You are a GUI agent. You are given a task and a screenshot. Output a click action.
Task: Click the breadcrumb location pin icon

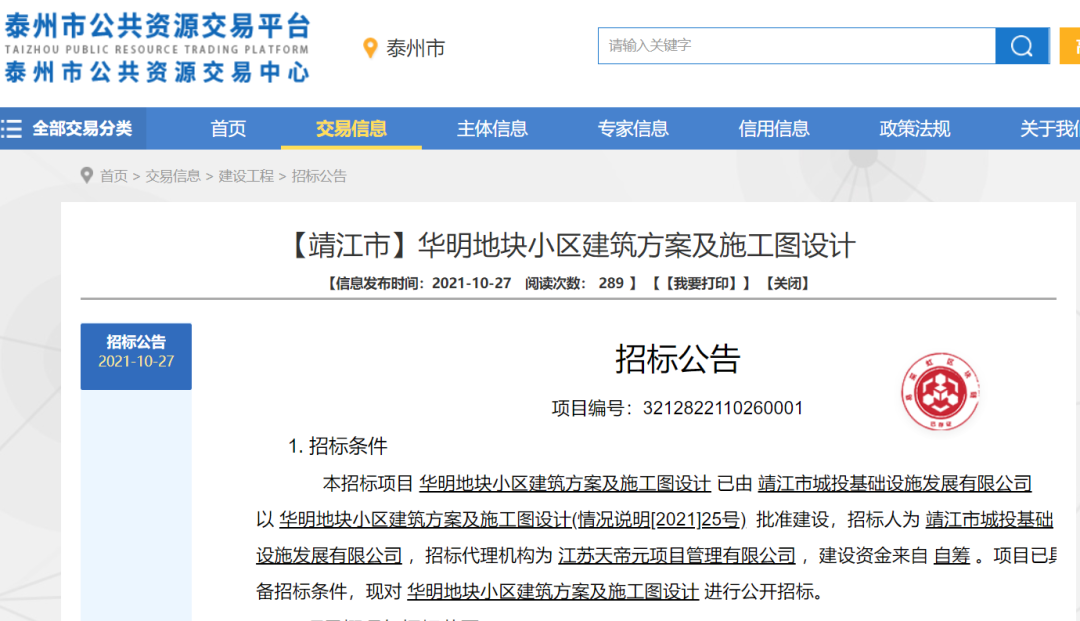pyautogui.click(x=87, y=176)
